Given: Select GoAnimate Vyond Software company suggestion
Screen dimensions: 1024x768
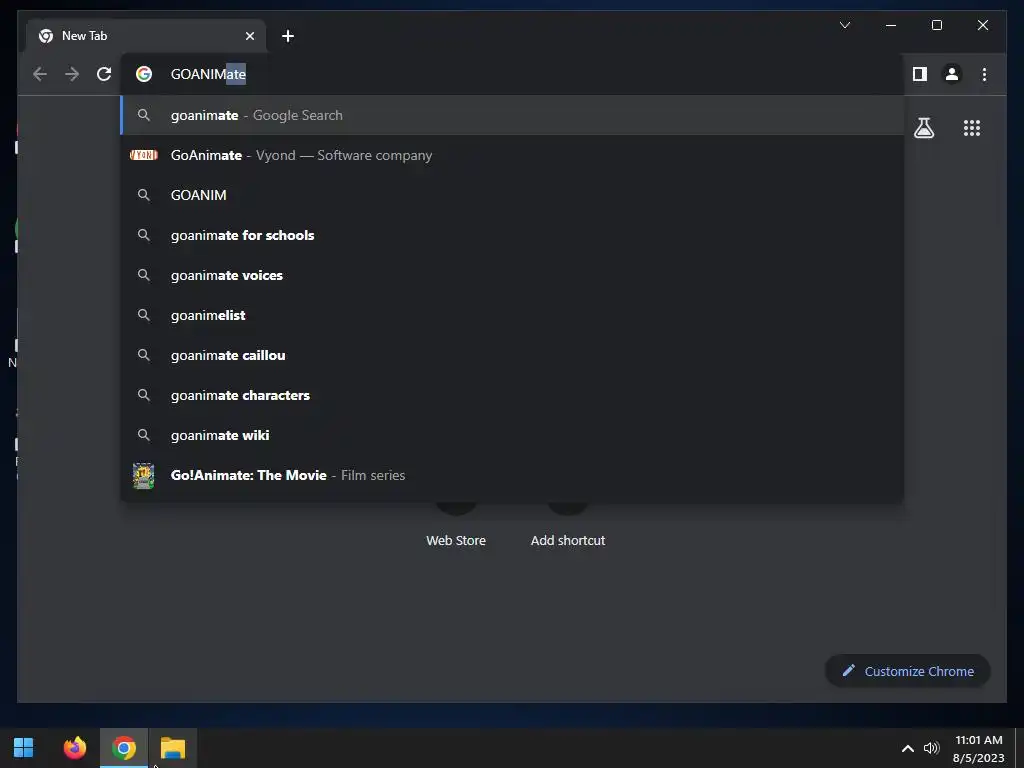Looking at the screenshot, I should point(512,155).
